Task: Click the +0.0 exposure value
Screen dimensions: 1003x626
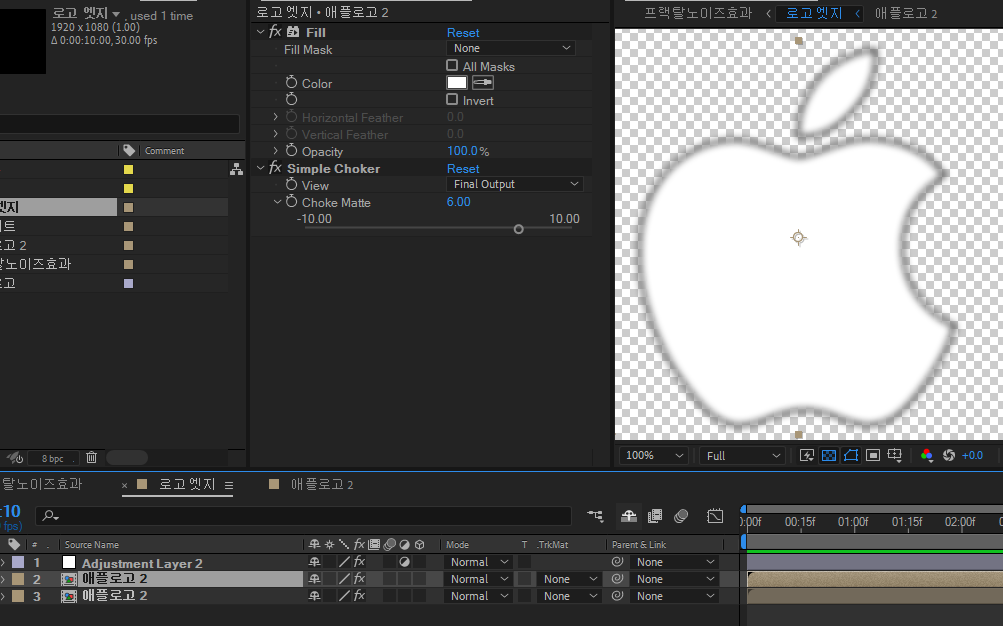Action: coord(972,455)
